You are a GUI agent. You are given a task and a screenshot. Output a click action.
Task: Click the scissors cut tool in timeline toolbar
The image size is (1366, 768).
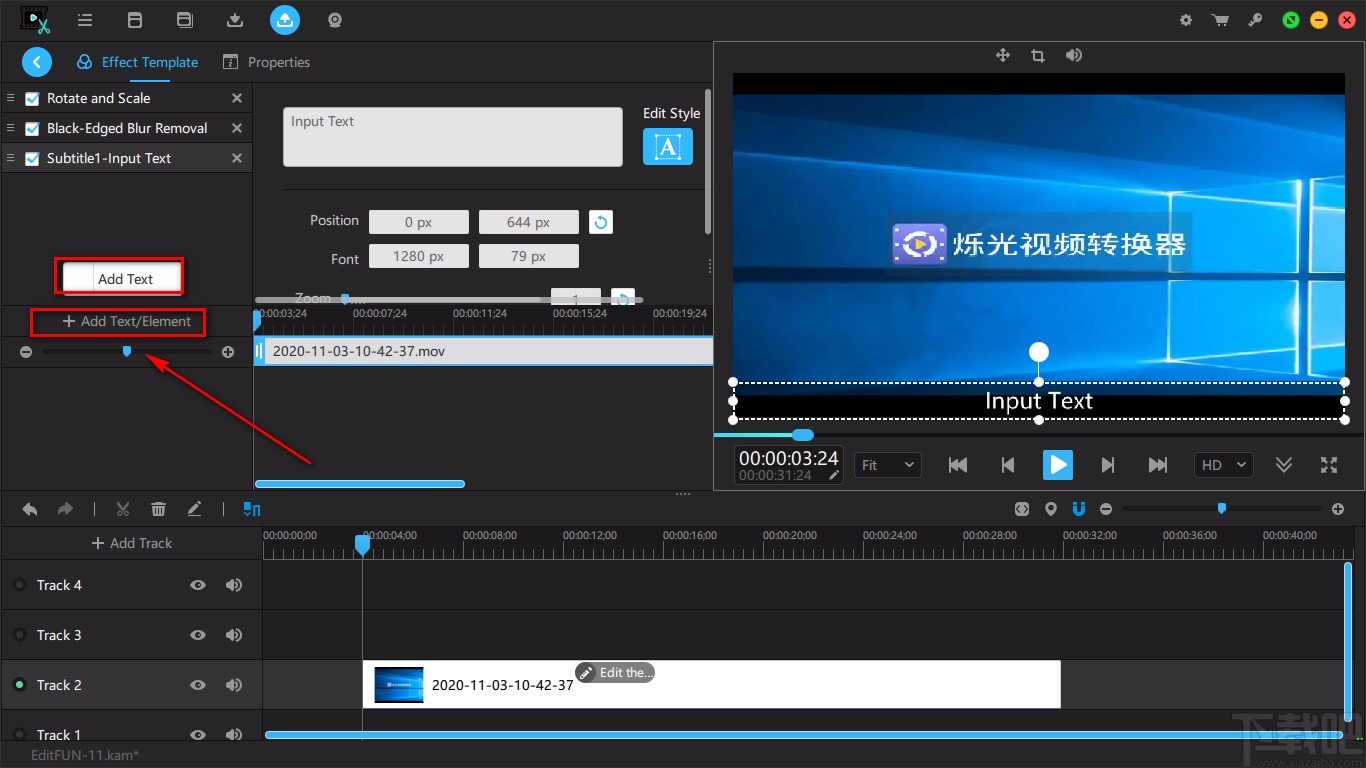tap(123, 509)
